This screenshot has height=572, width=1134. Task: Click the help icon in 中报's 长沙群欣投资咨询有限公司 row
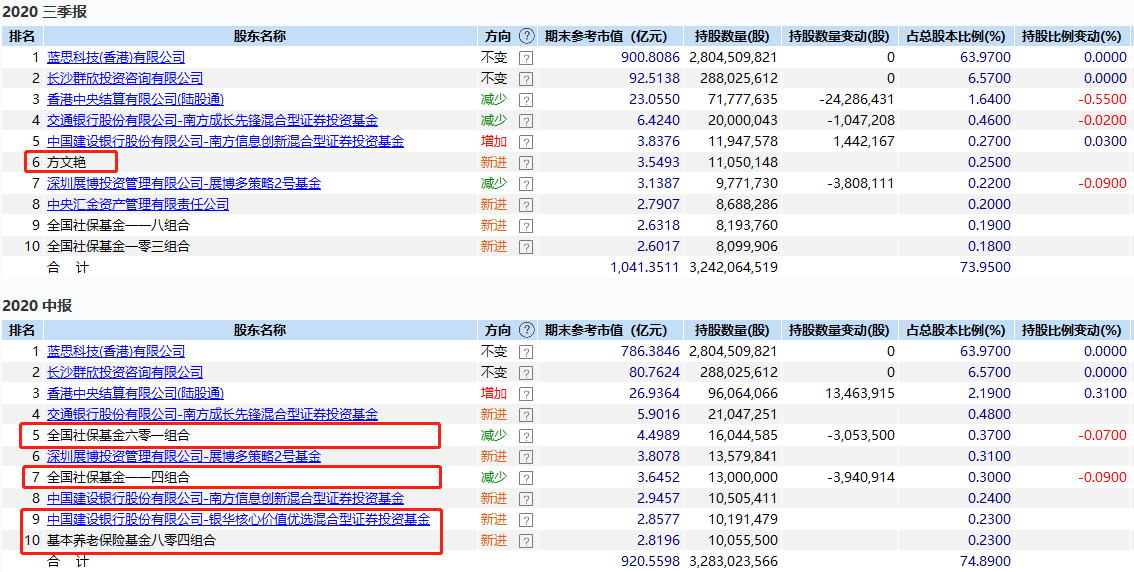point(526,373)
